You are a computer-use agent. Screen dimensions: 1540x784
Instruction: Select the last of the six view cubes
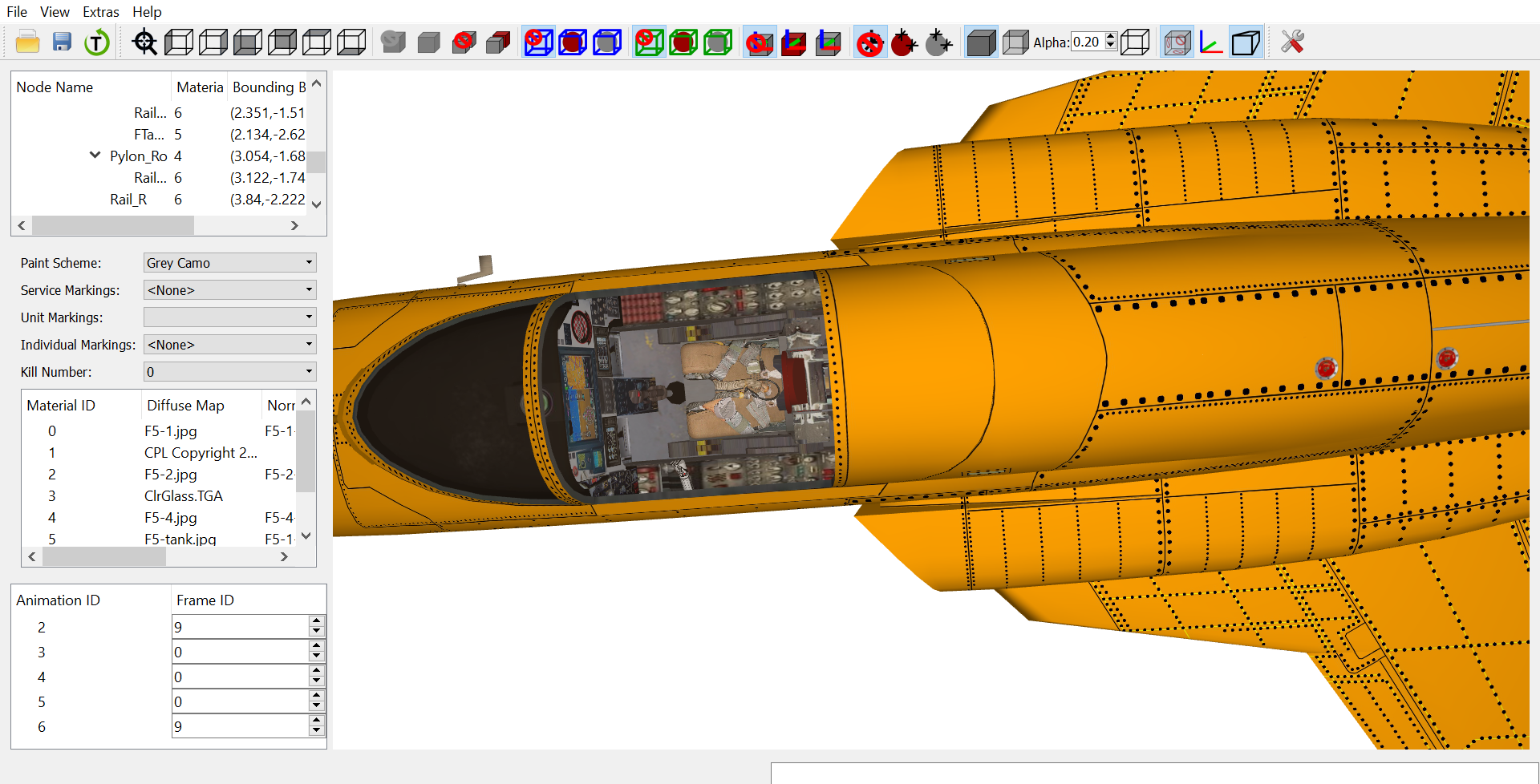click(x=351, y=42)
